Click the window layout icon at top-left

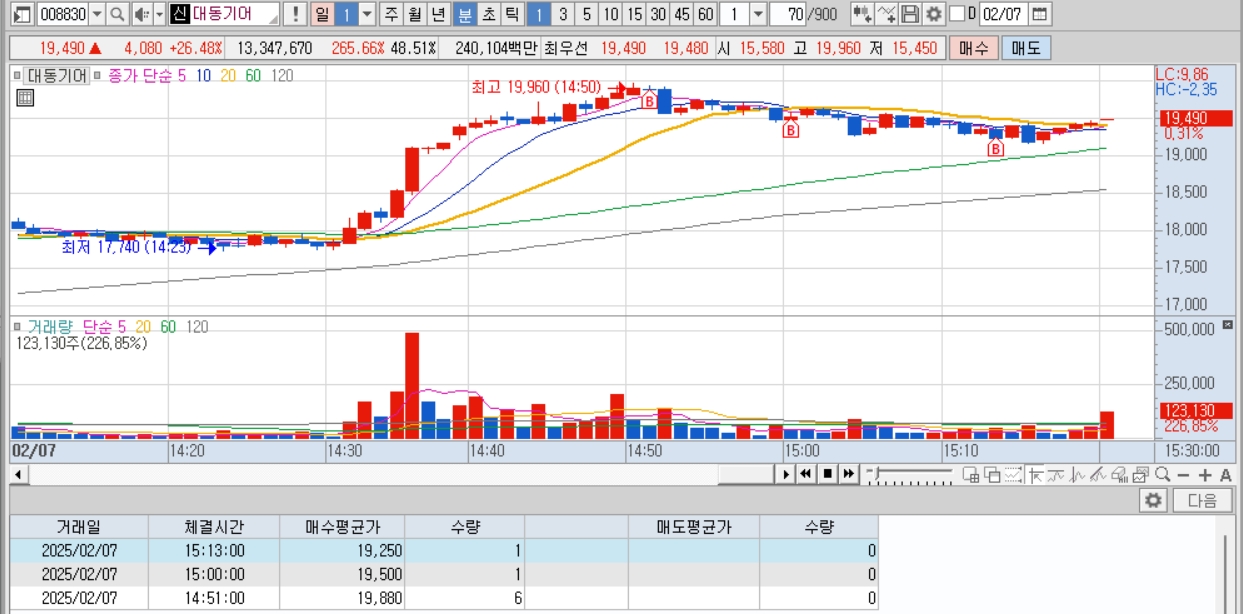22,14
